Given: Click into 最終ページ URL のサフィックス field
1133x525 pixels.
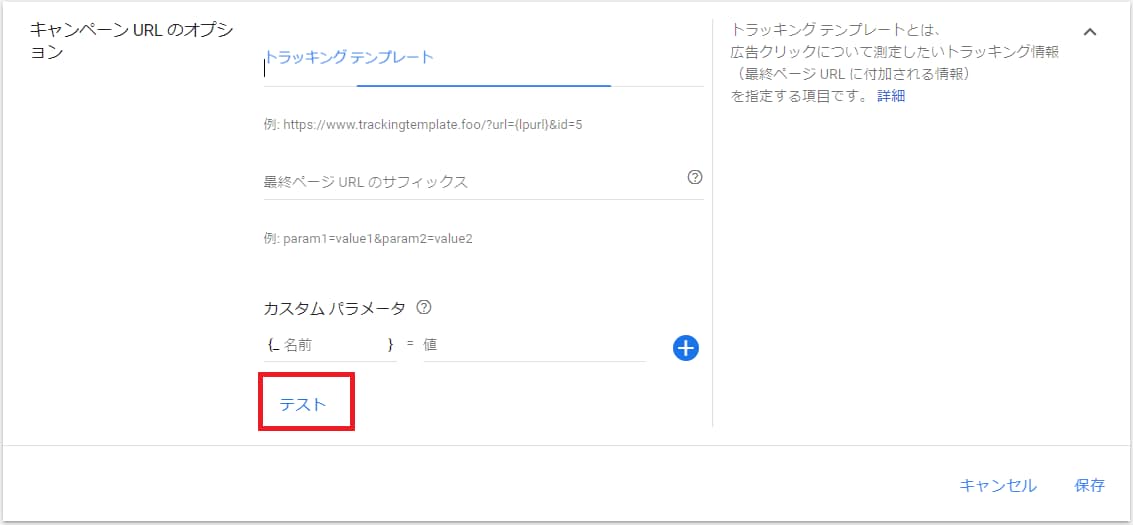Looking at the screenshot, I should 470,182.
